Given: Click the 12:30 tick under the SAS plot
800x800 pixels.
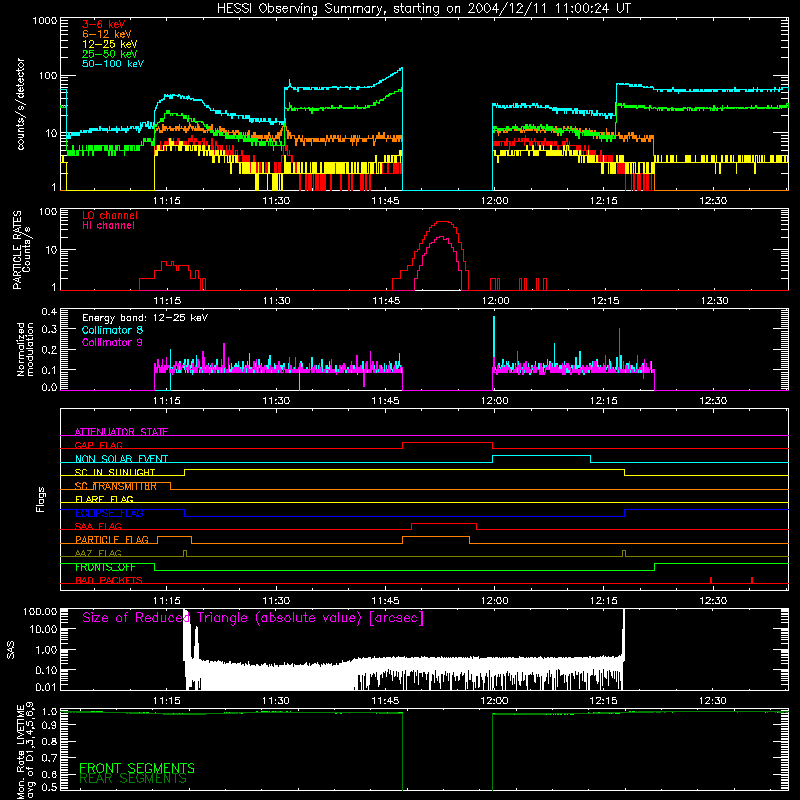Looking at the screenshot, I should click(713, 701).
